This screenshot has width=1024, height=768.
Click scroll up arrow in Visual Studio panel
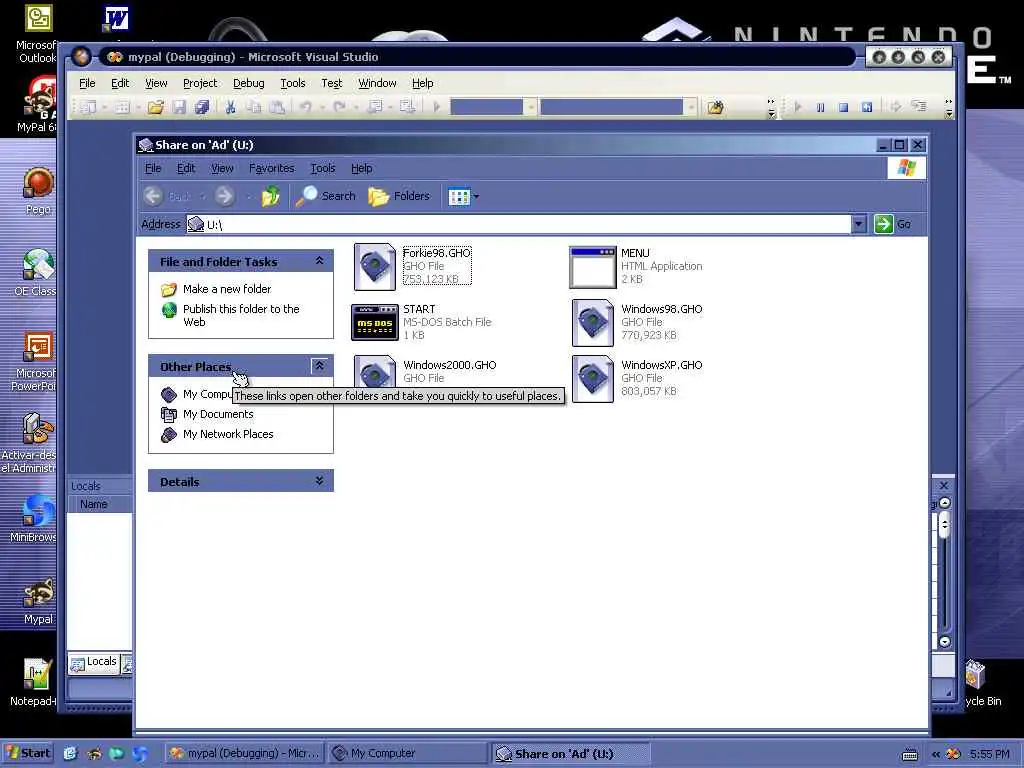click(944, 503)
